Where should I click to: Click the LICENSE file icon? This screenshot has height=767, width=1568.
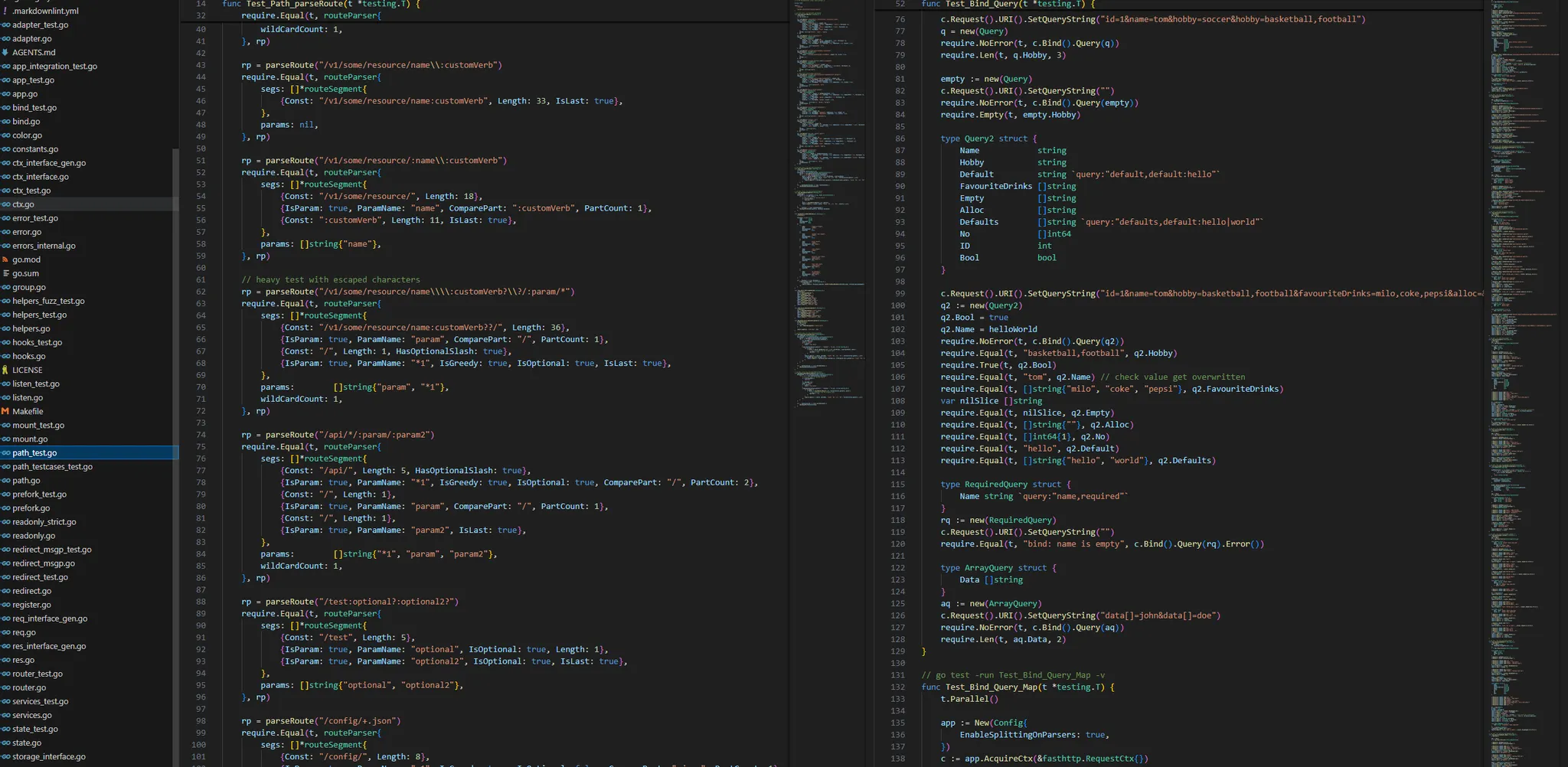tap(5, 370)
